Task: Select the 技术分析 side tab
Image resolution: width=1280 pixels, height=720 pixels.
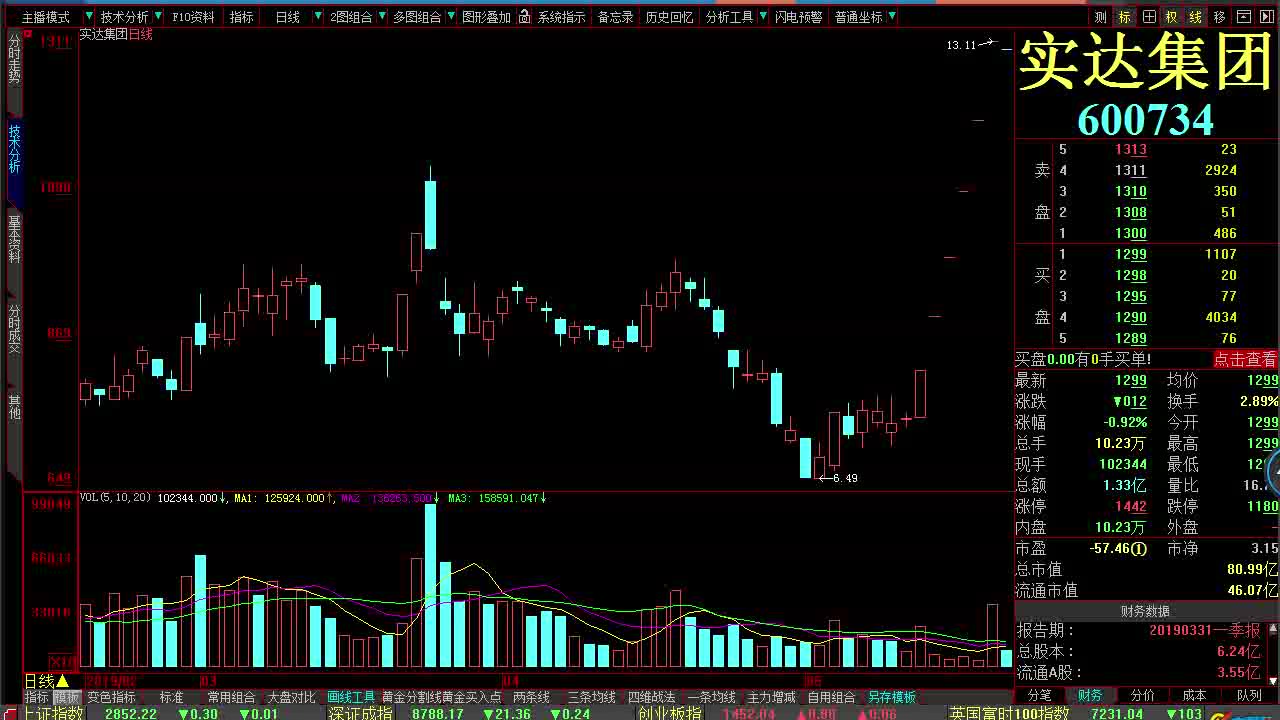Action: pos(14,150)
